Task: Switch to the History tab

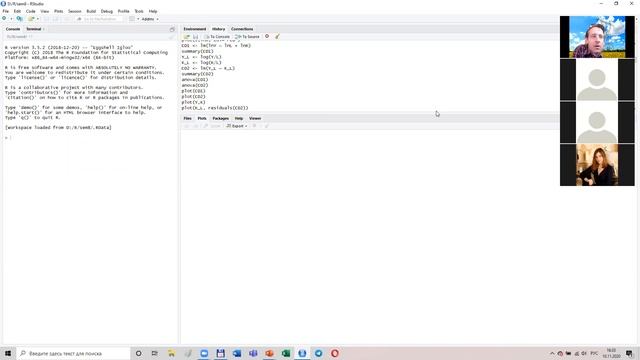Action: pyautogui.click(x=218, y=29)
